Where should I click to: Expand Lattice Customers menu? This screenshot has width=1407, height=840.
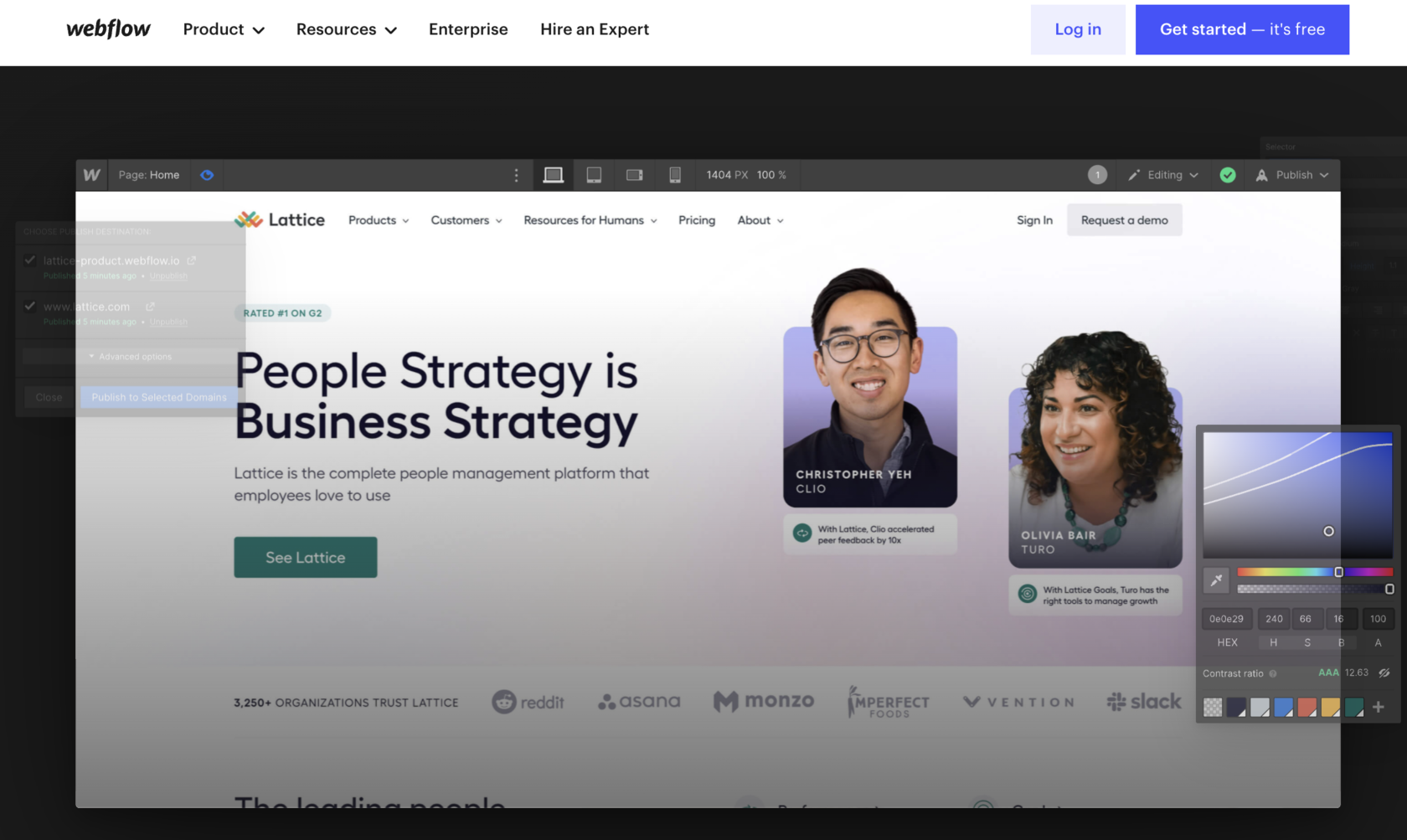click(x=466, y=220)
